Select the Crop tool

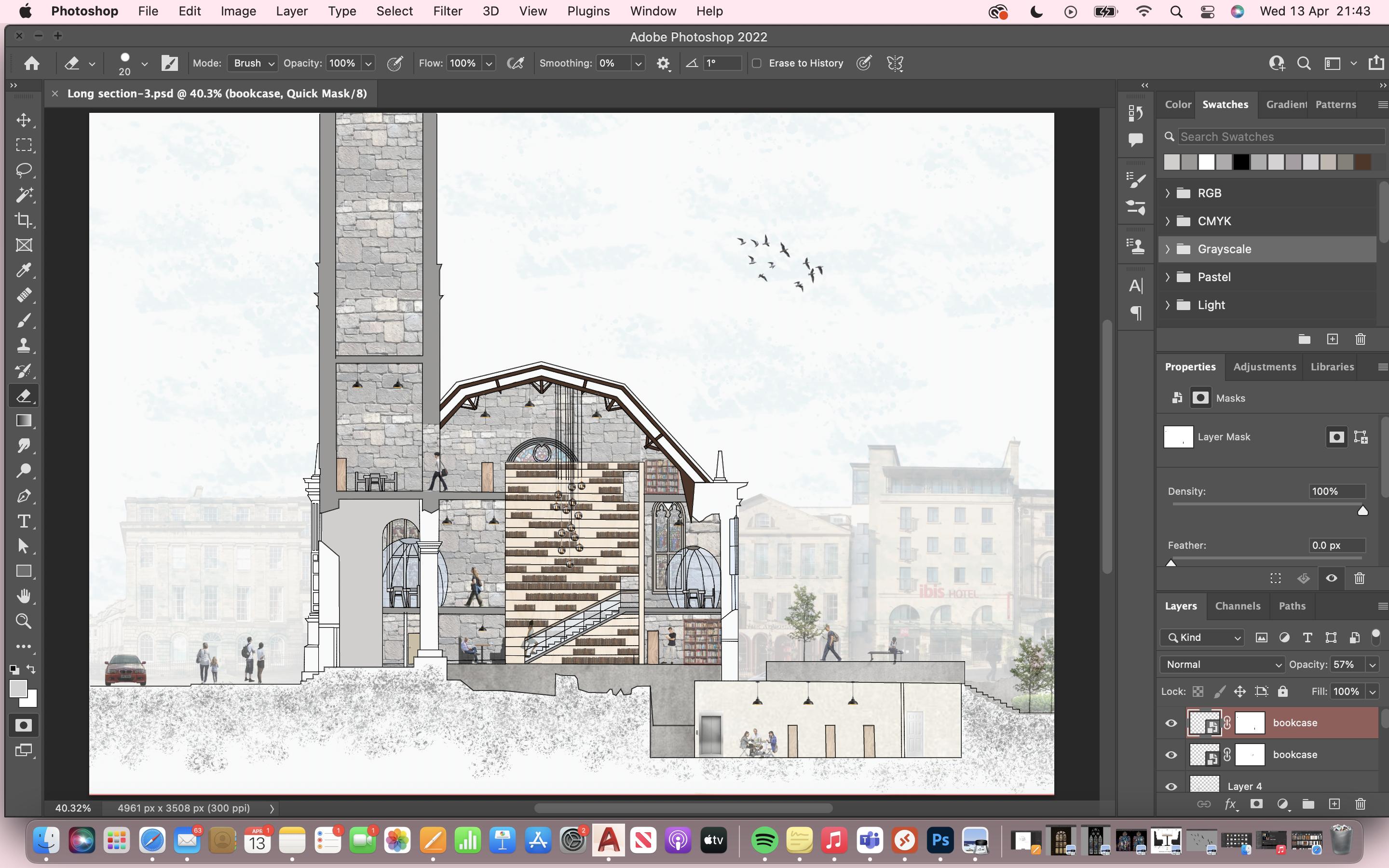pyautogui.click(x=24, y=220)
